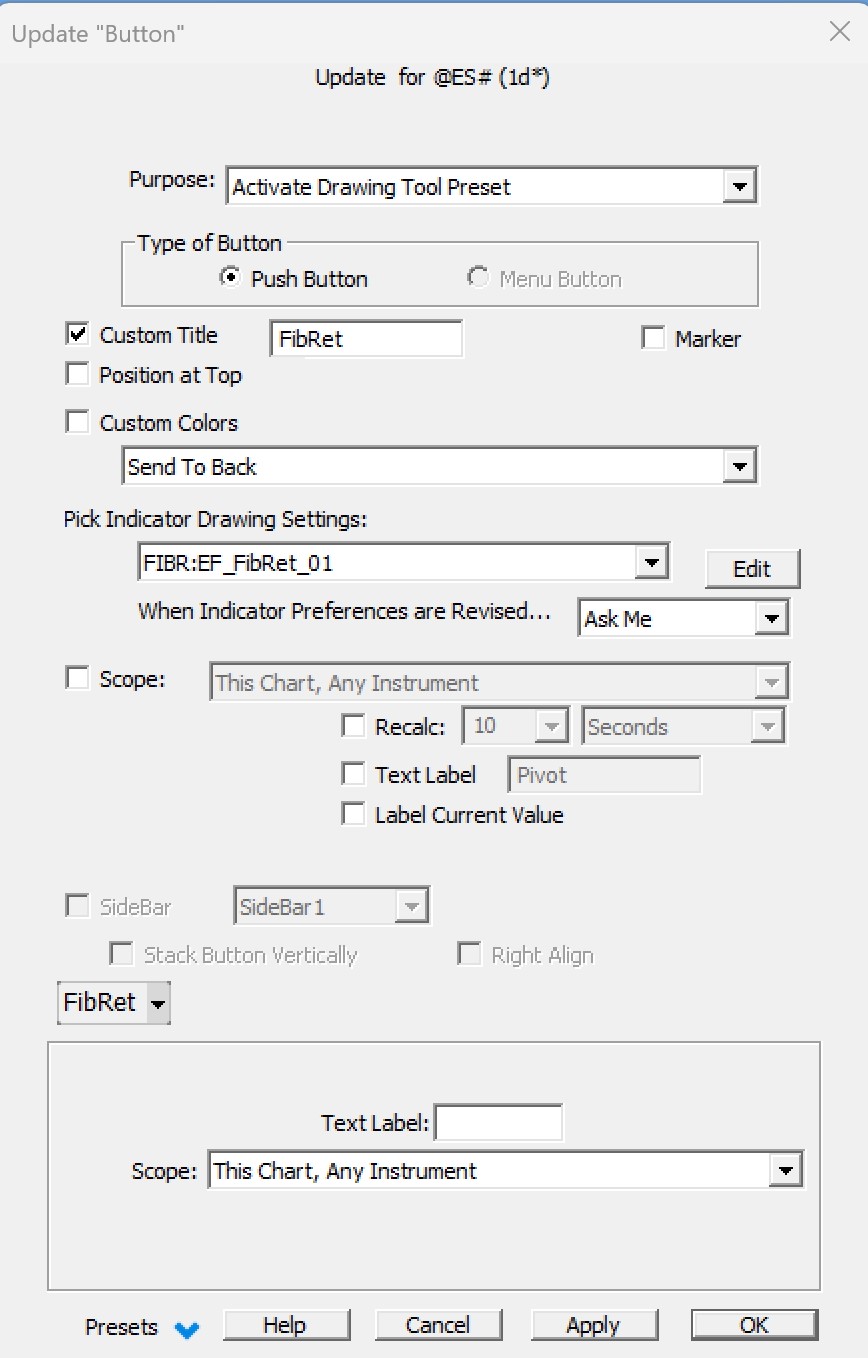868x1358 pixels.
Task: Click the Edit button
Action: [x=752, y=569]
